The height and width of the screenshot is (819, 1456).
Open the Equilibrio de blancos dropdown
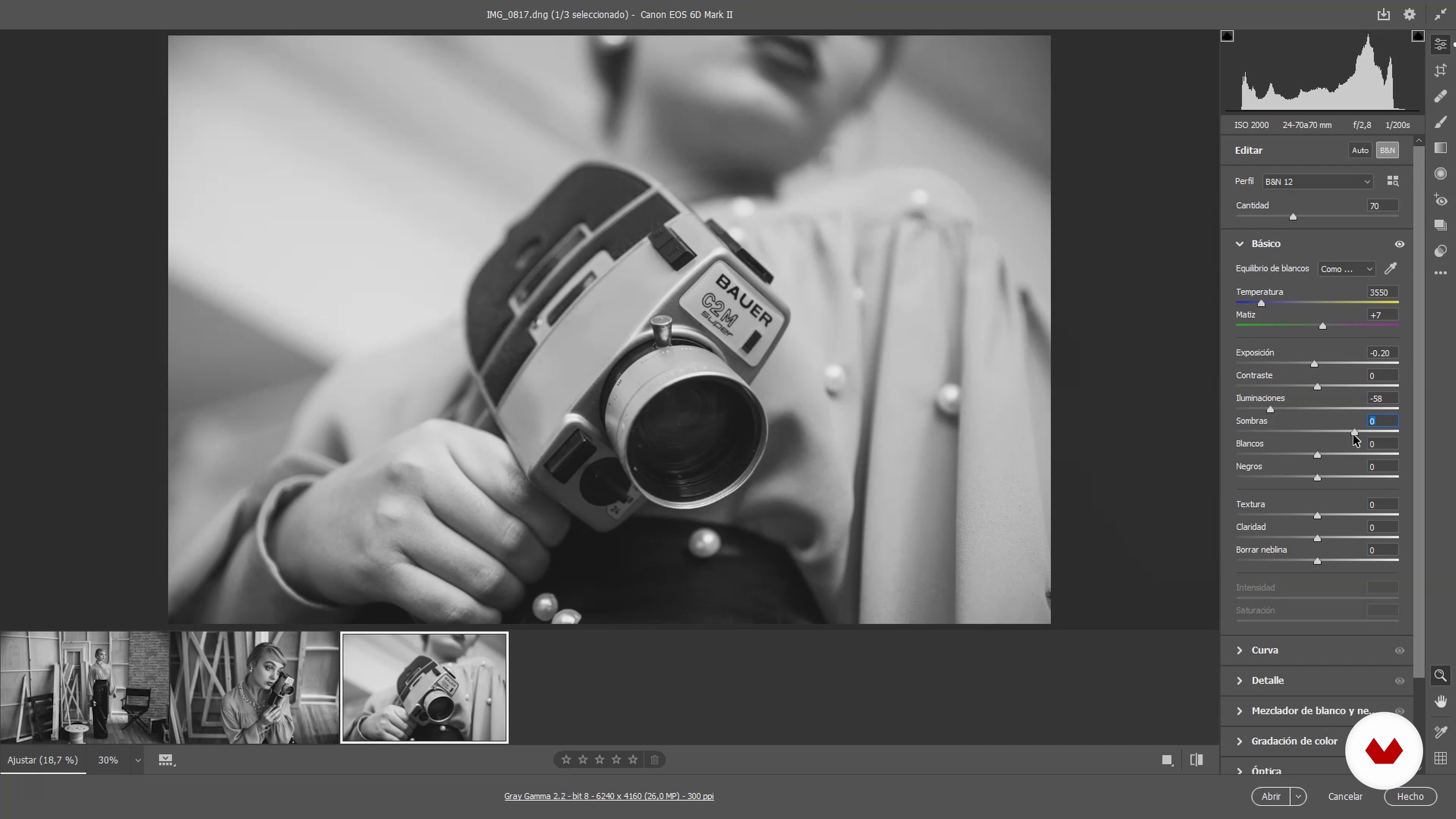1346,269
